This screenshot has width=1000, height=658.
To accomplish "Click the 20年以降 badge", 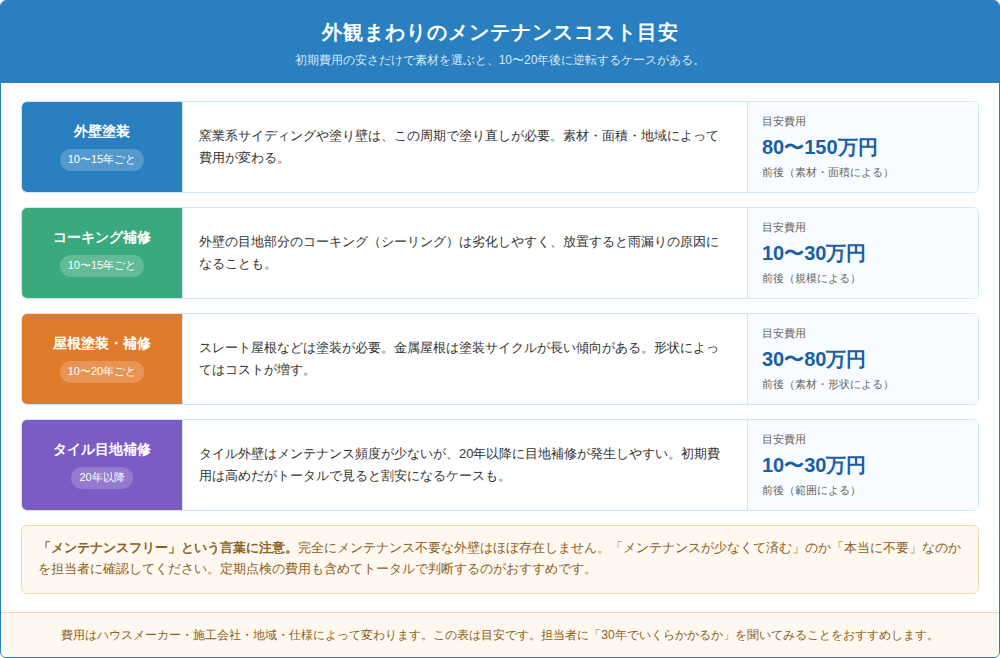I will click(x=101, y=477).
